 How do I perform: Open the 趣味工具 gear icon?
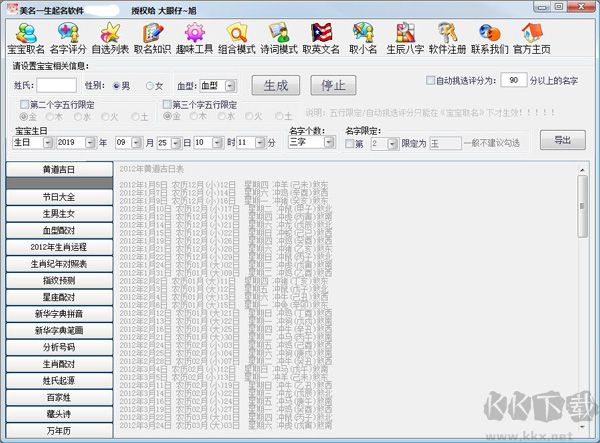pyautogui.click(x=194, y=38)
